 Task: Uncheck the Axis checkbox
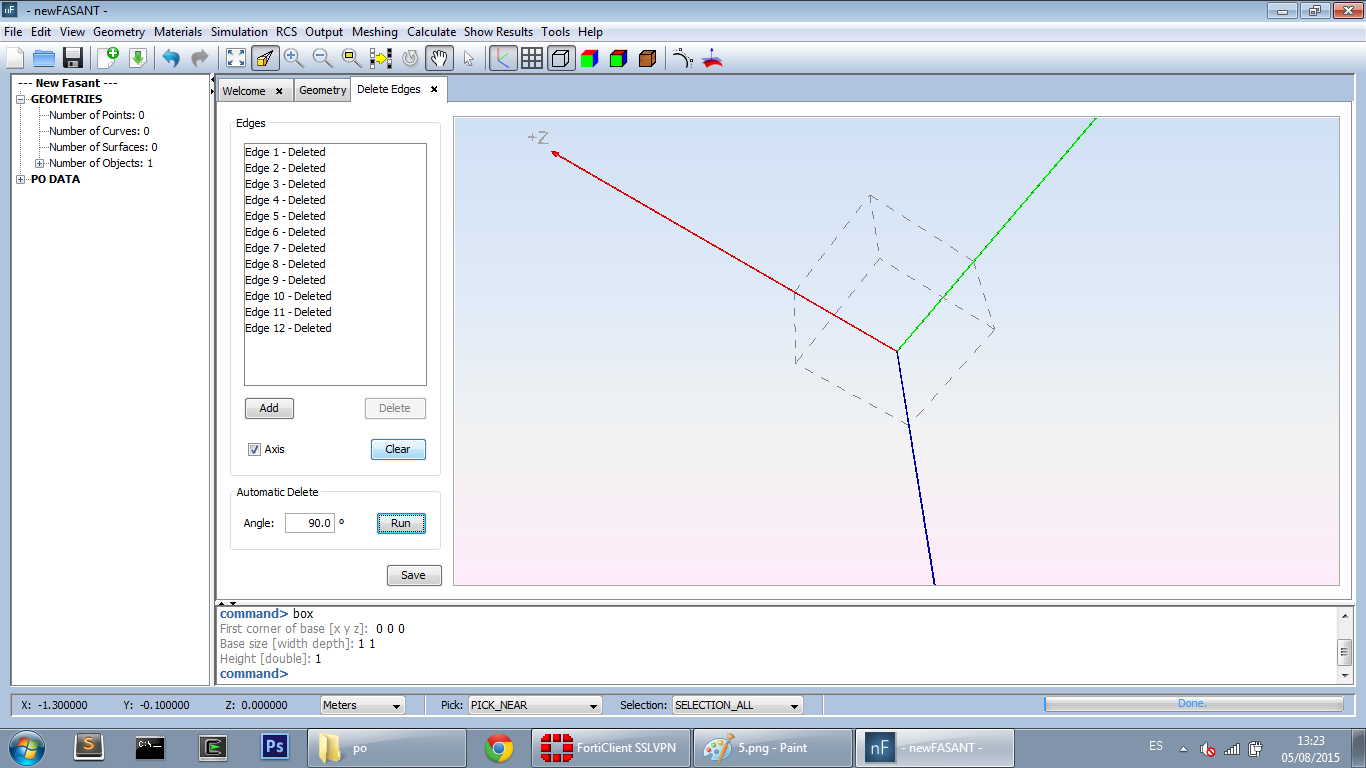pos(254,449)
